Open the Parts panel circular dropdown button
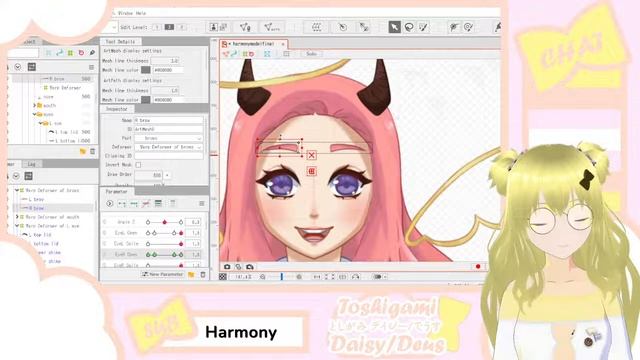640x360 pixels. 18,67
